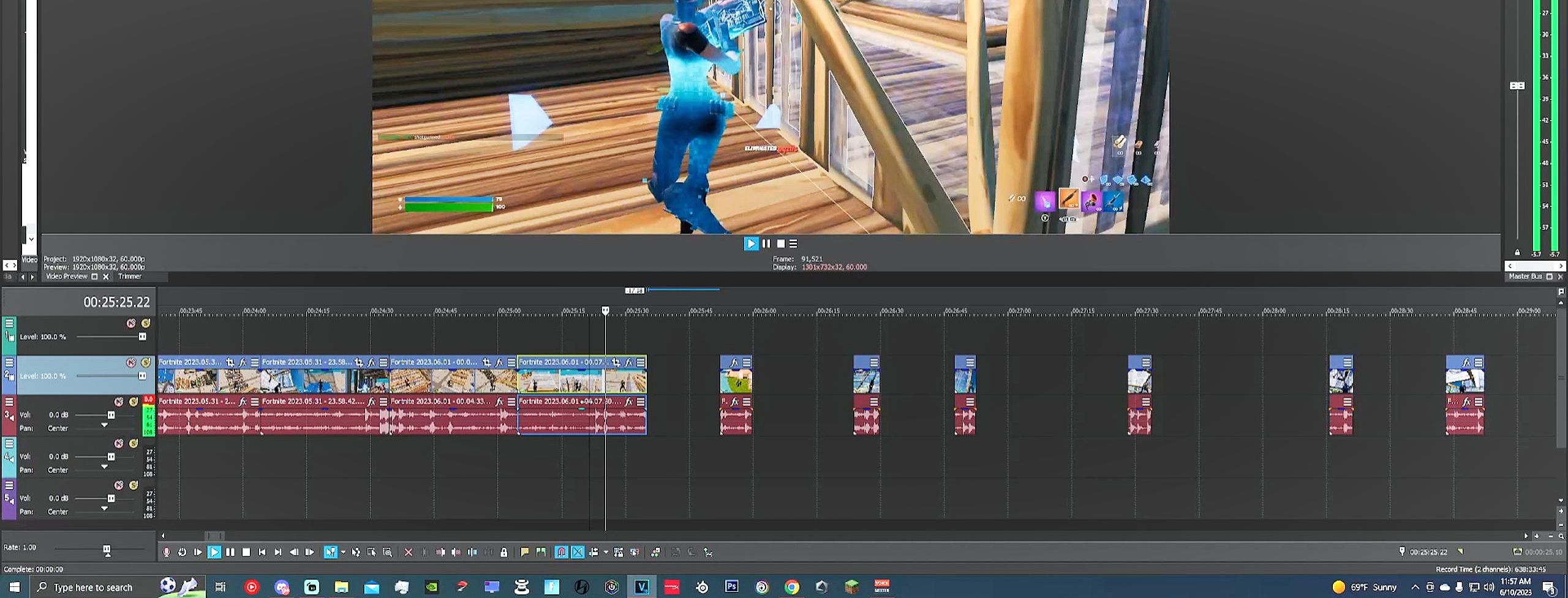The width and height of the screenshot is (1568, 598).
Task: Stop in the Video Preview window
Action: point(781,244)
